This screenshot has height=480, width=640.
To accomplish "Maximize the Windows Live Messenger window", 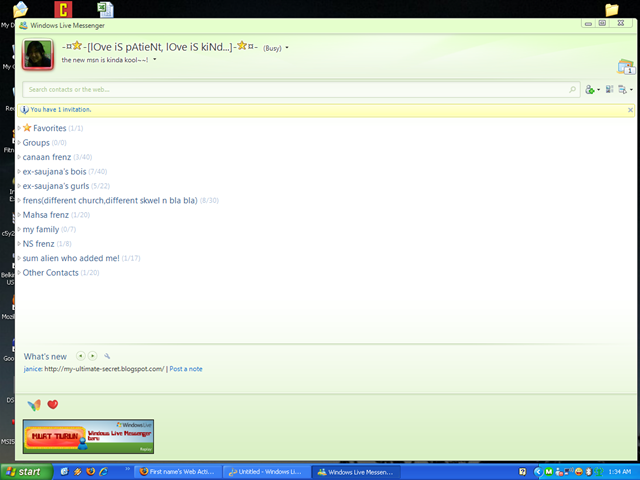I will pos(602,23).
